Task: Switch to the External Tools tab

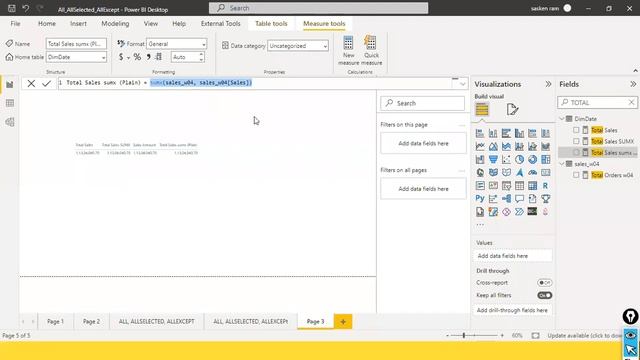Action: point(220,24)
